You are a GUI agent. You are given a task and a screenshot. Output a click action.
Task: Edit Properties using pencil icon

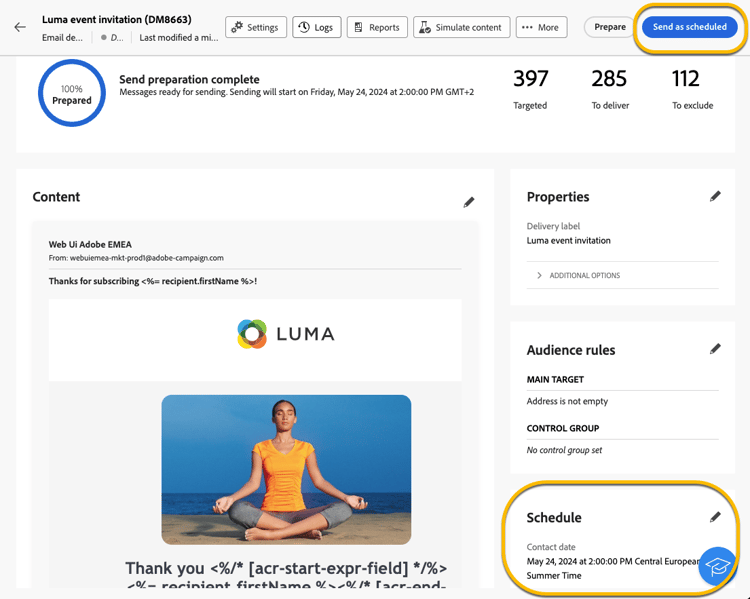pos(715,196)
